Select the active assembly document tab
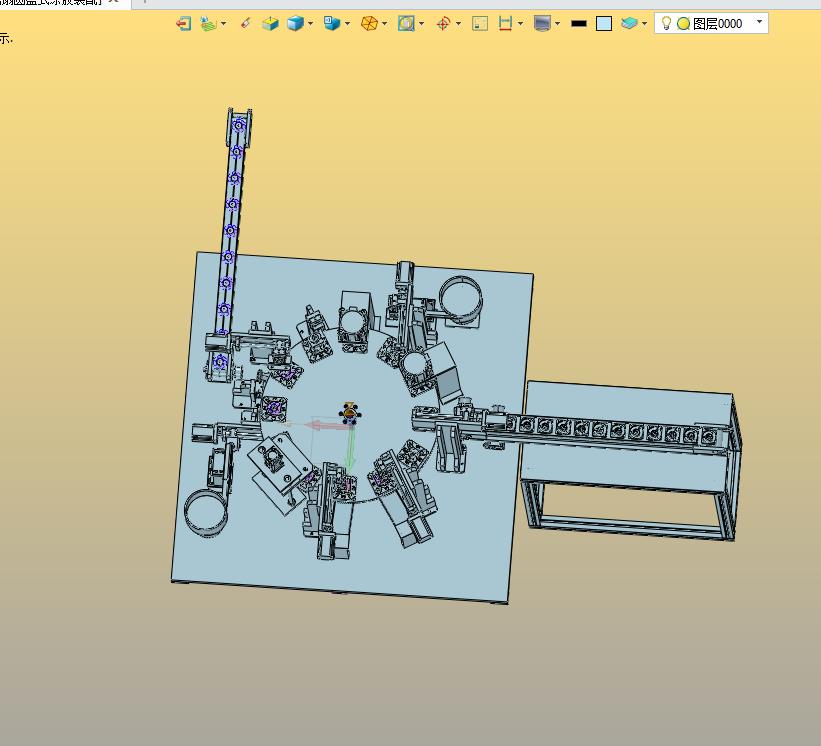821x746 pixels. tap(52, 3)
